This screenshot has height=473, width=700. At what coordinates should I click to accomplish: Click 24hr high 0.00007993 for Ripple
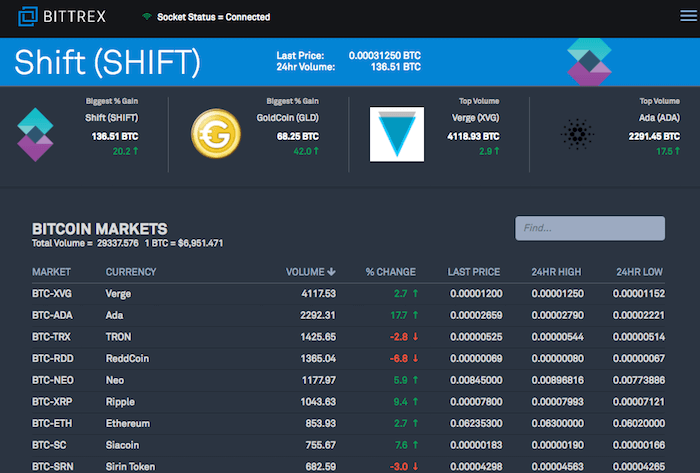(x=557, y=402)
